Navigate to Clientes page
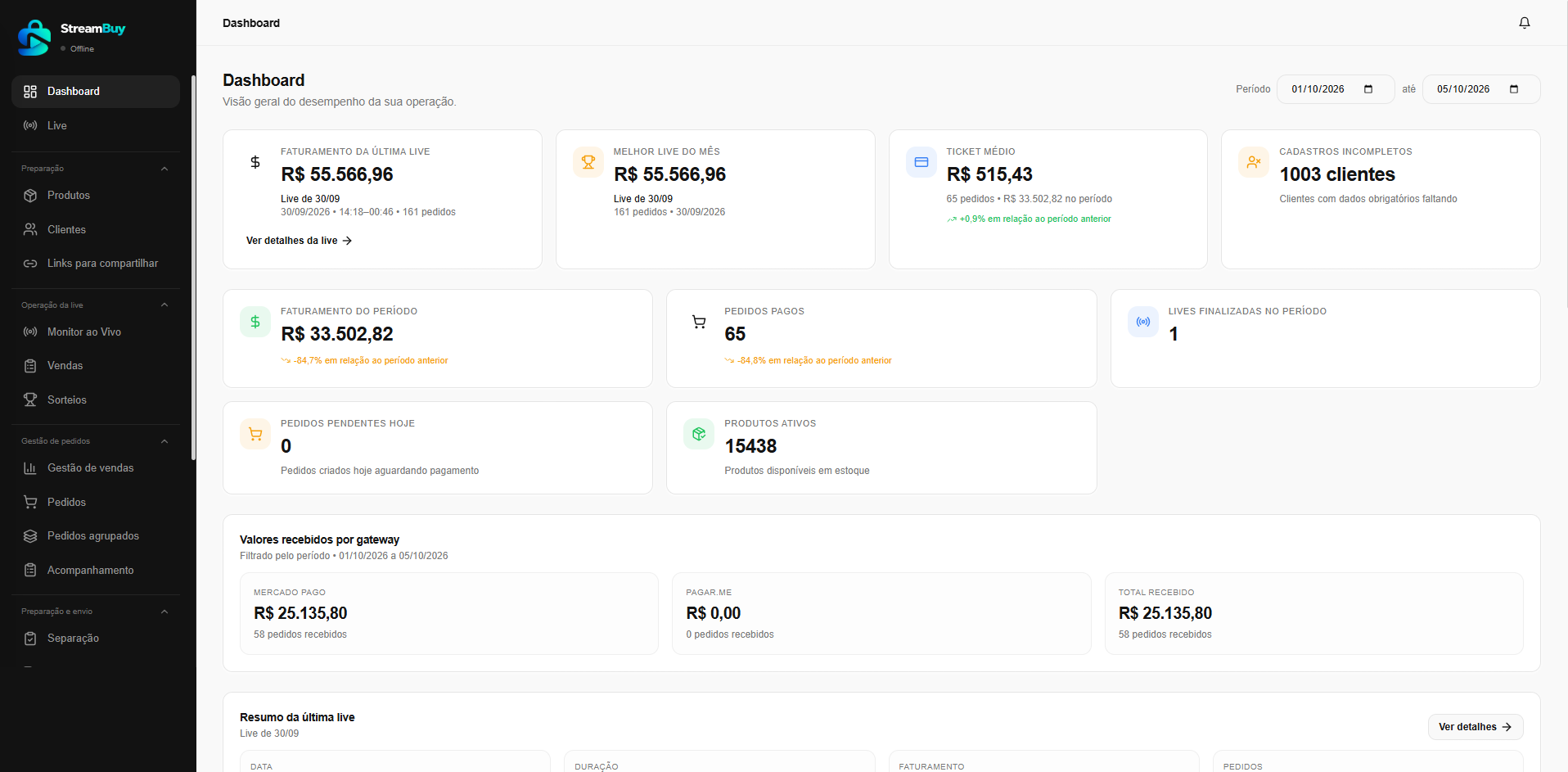The width and height of the screenshot is (1568, 772). pyautogui.click(x=96, y=229)
